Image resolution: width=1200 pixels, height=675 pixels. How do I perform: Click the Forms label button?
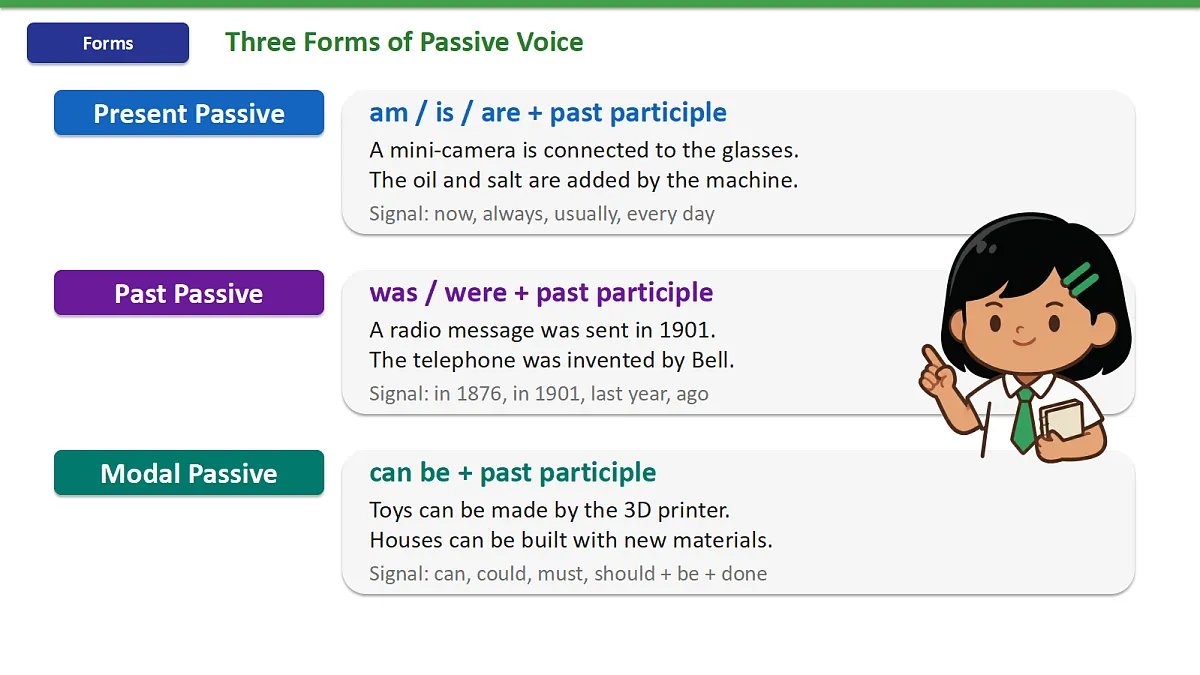[x=108, y=43]
